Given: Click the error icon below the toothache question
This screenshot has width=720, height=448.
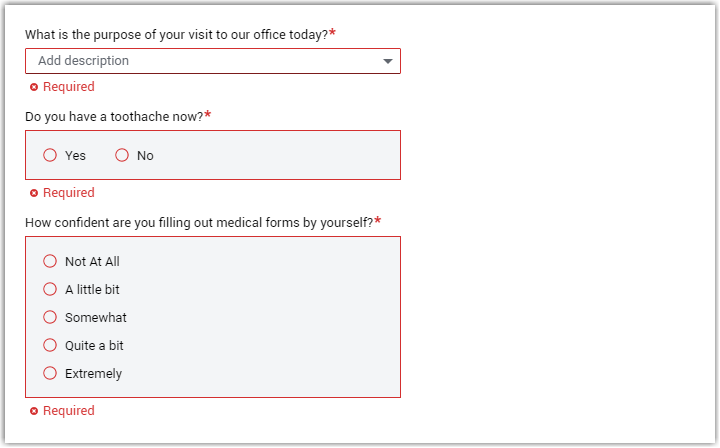Looking at the screenshot, I should click(34, 193).
